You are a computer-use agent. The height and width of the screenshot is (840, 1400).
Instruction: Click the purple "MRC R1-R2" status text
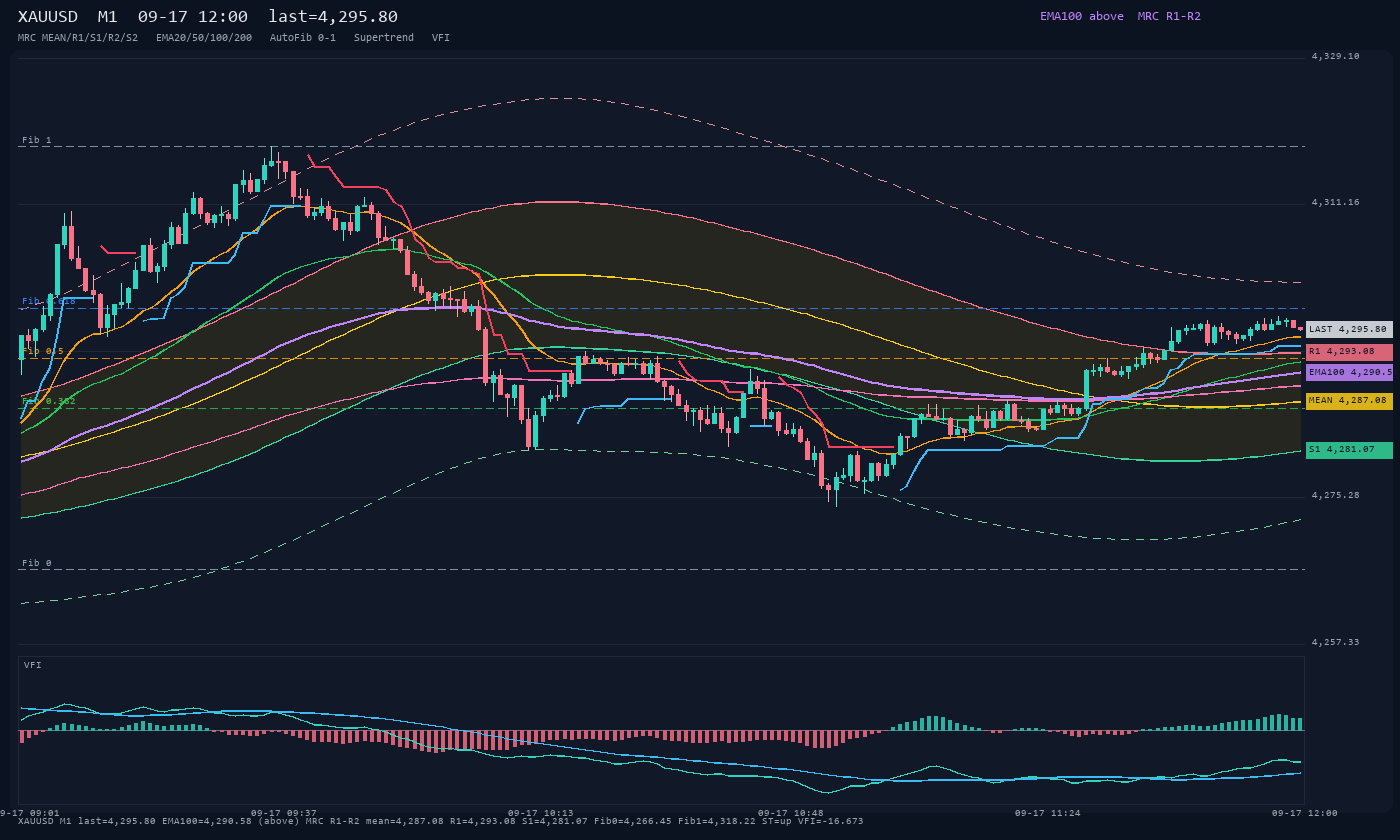click(x=1169, y=16)
